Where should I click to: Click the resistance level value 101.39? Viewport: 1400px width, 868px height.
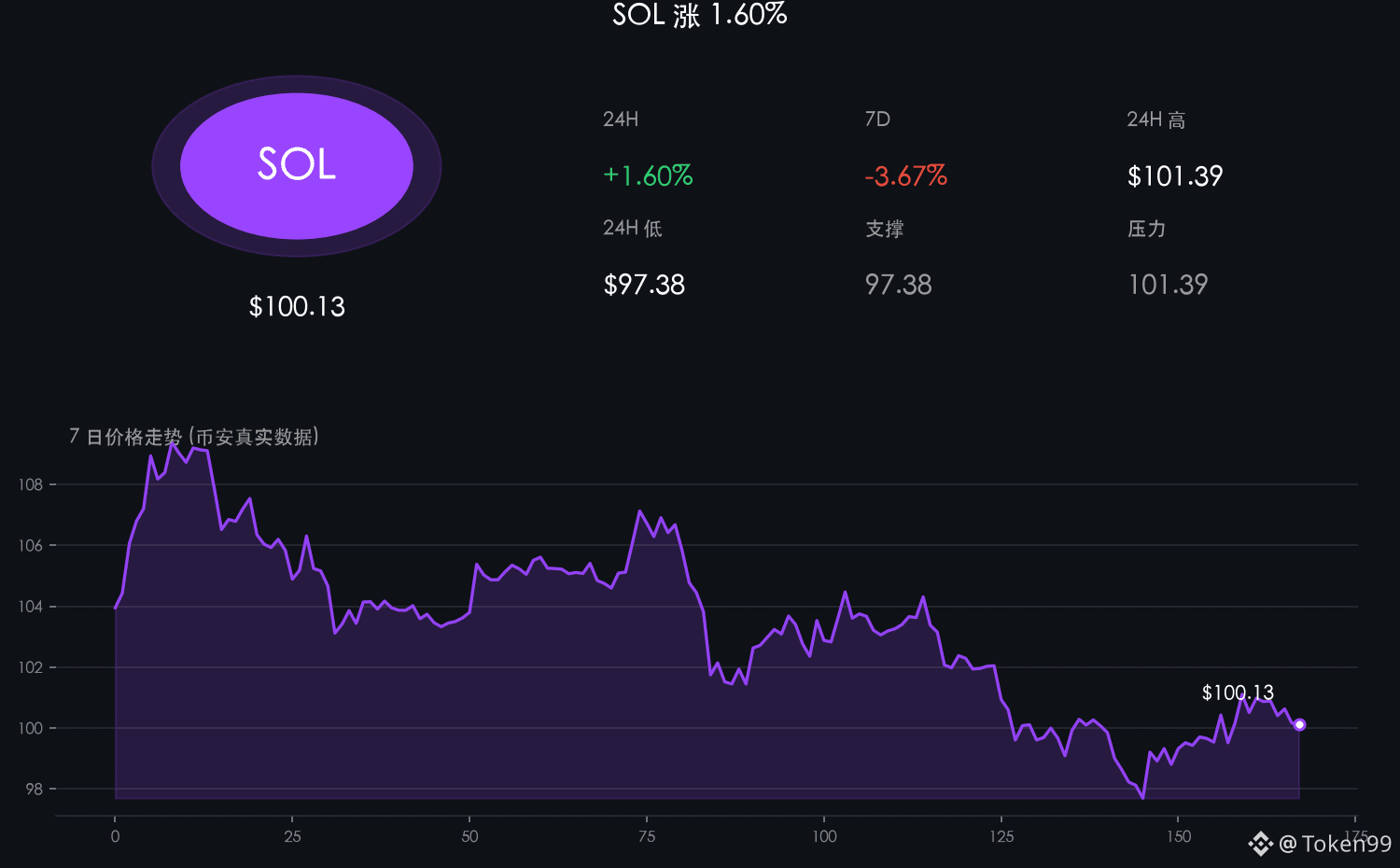1168,285
